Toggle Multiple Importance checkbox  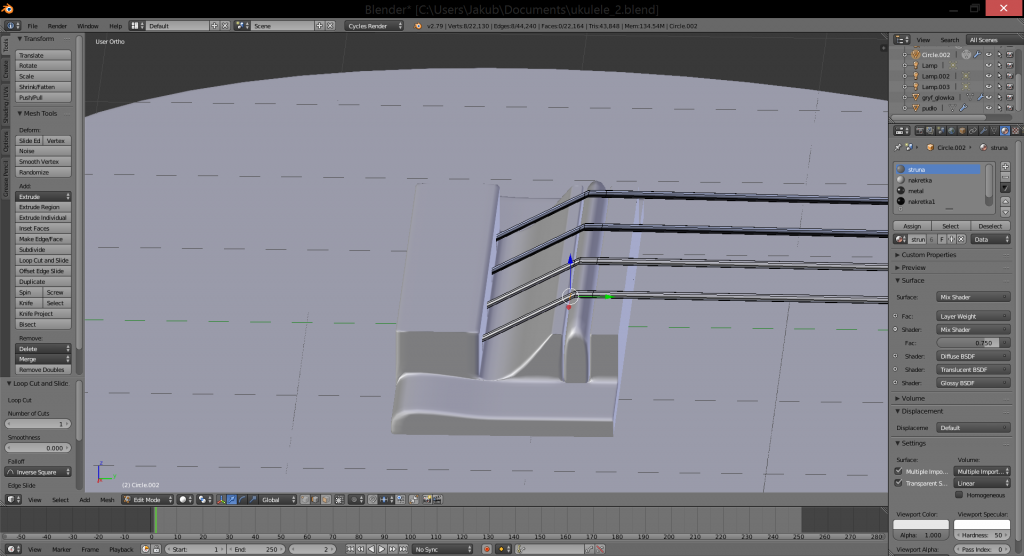899,471
